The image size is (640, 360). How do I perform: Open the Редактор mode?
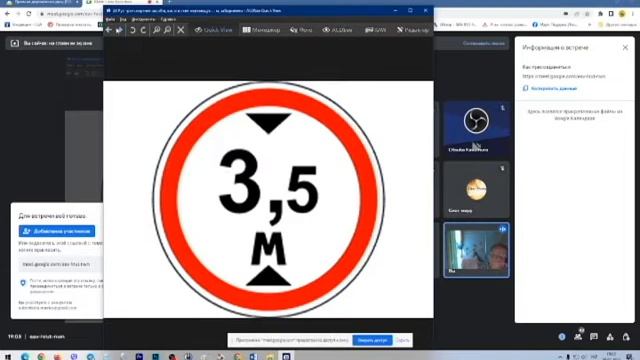click(x=413, y=30)
